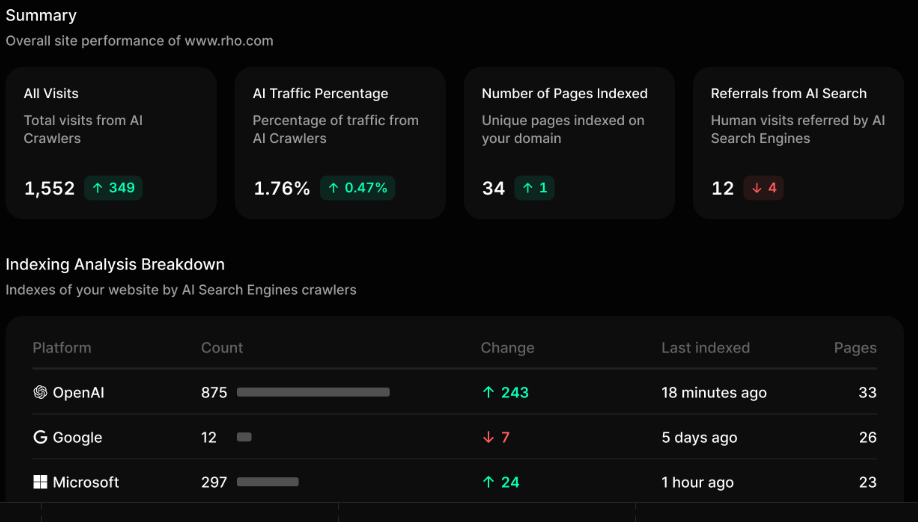This screenshot has width=918, height=522.
Task: Click the 12 referrals value
Action: 722,188
